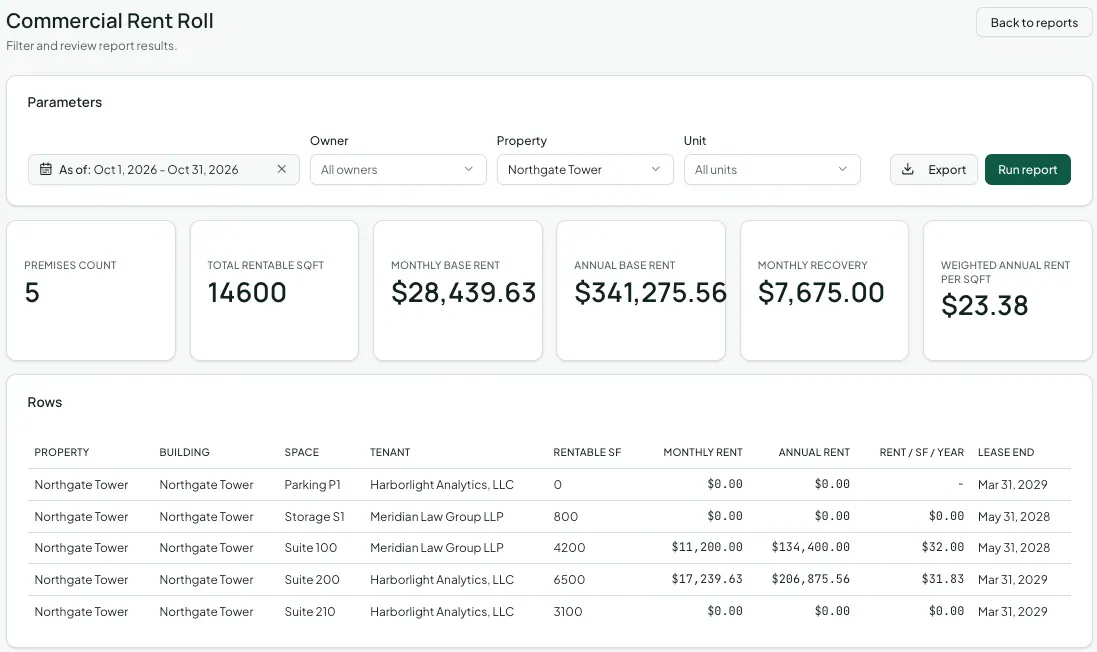1097x652 pixels.
Task: Click the Premises Count card
Action: 91,291
